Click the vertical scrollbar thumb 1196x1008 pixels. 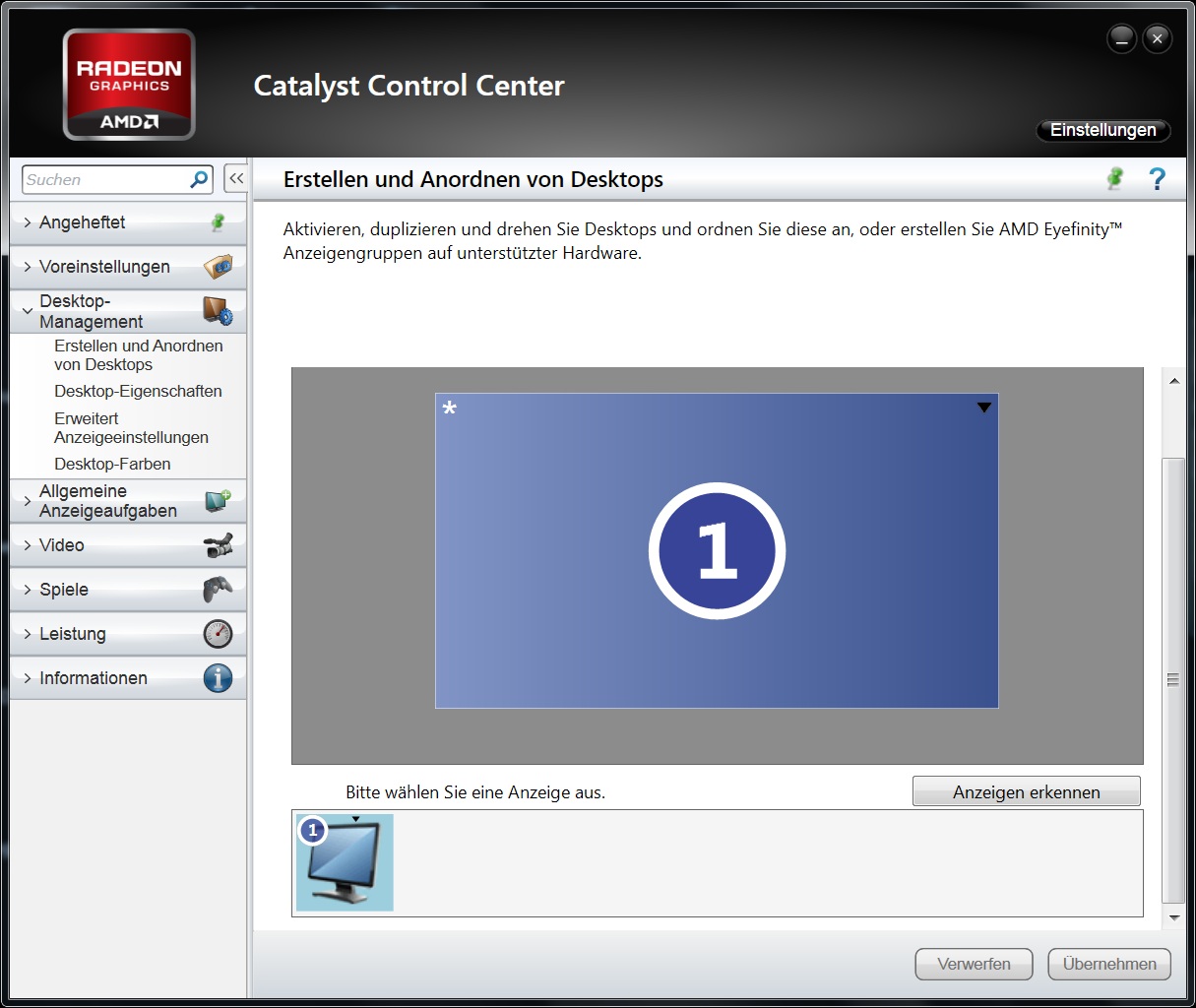(1172, 680)
